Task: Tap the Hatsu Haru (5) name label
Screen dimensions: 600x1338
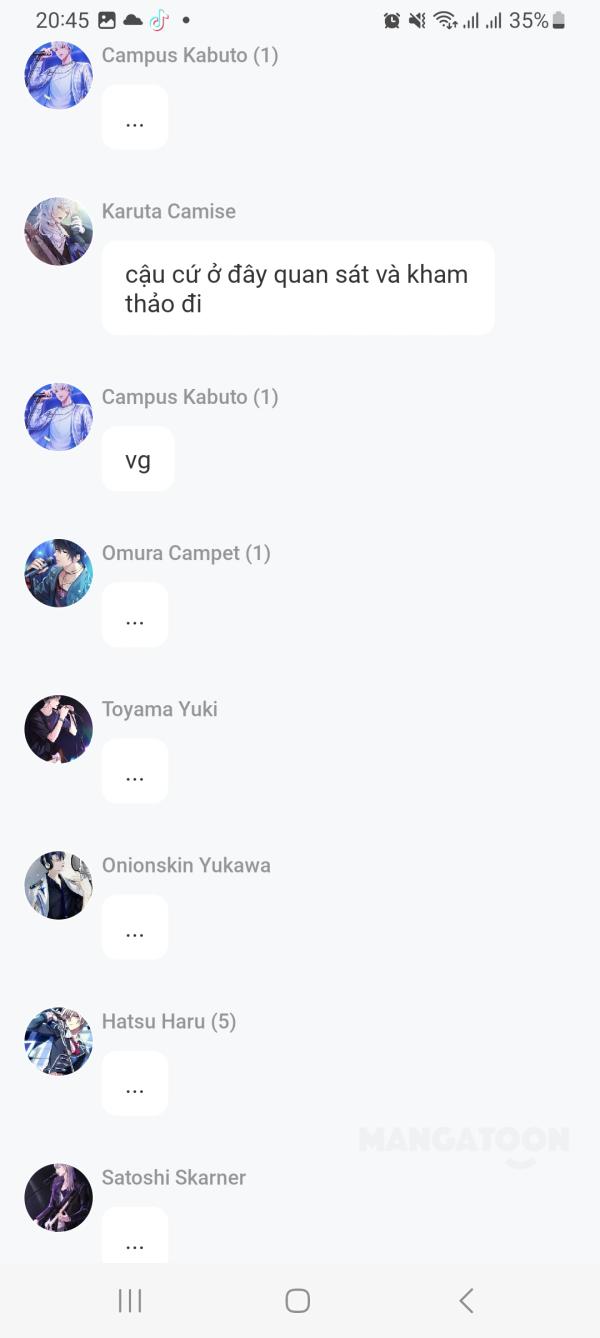Action: point(169,1021)
